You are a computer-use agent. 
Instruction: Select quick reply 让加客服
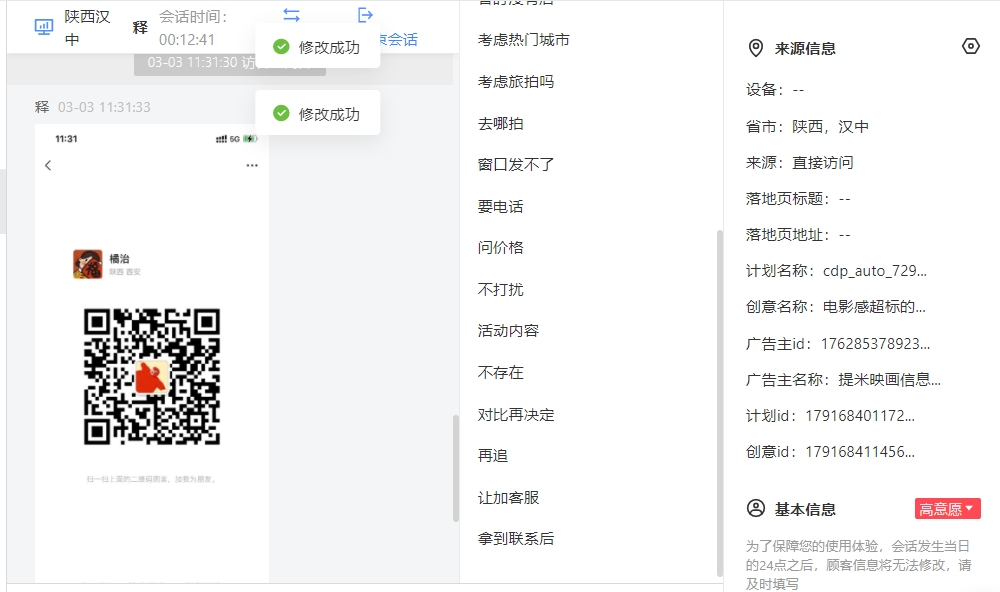tap(508, 498)
